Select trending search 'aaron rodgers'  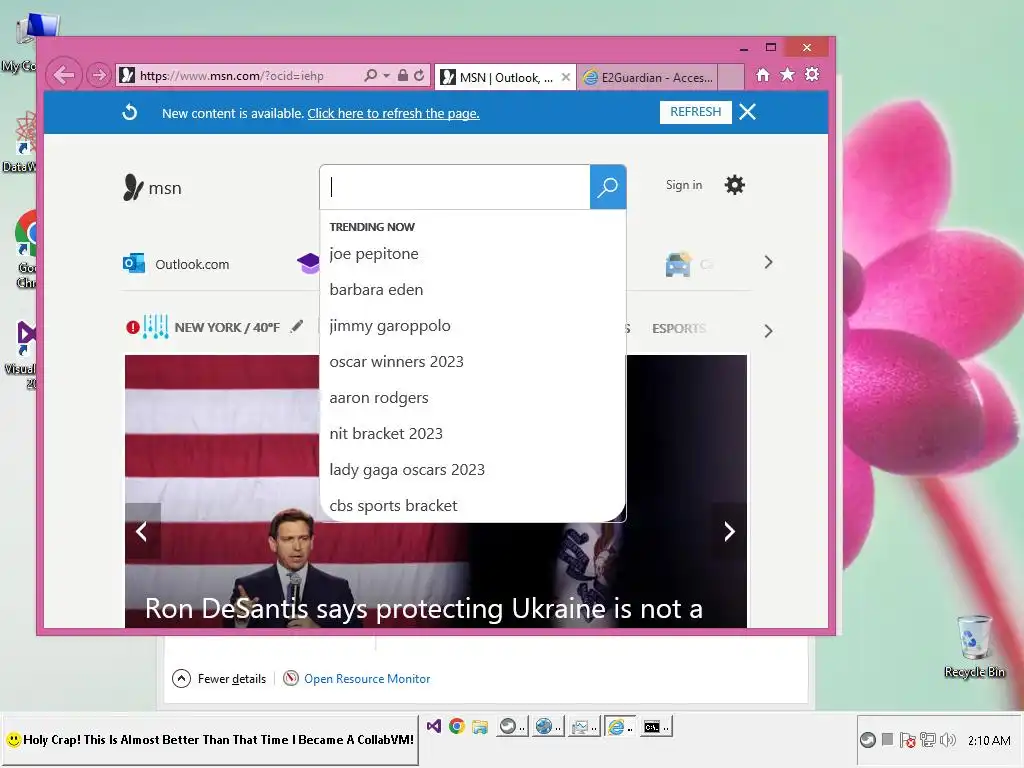coord(379,398)
